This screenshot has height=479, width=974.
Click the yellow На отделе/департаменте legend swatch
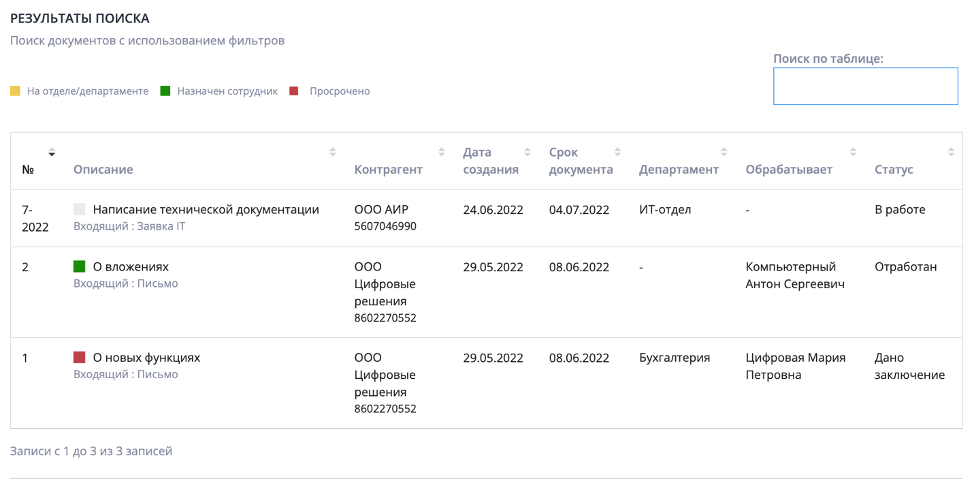[15, 92]
